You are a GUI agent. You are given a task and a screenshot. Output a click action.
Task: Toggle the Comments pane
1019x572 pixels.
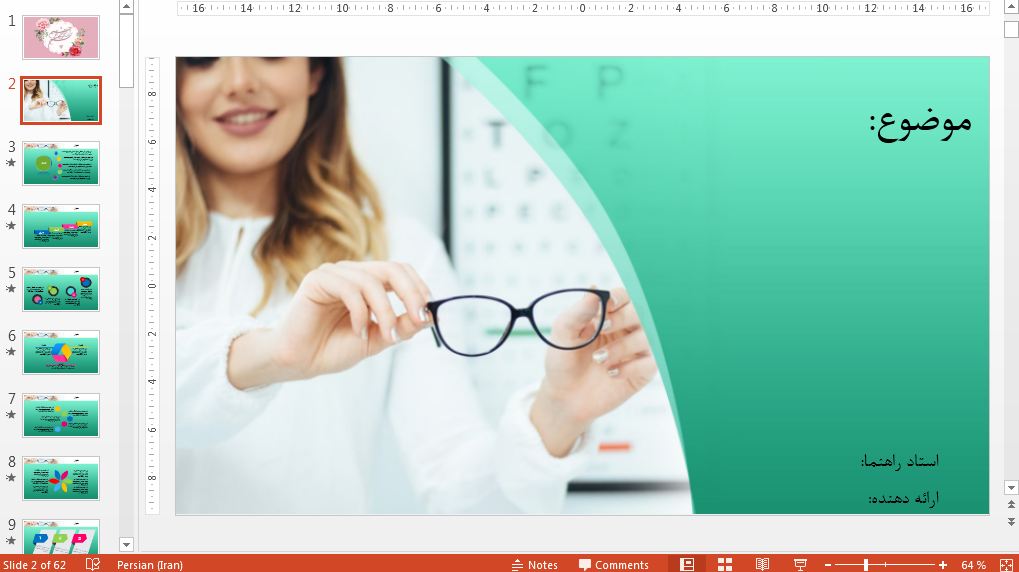pos(613,565)
